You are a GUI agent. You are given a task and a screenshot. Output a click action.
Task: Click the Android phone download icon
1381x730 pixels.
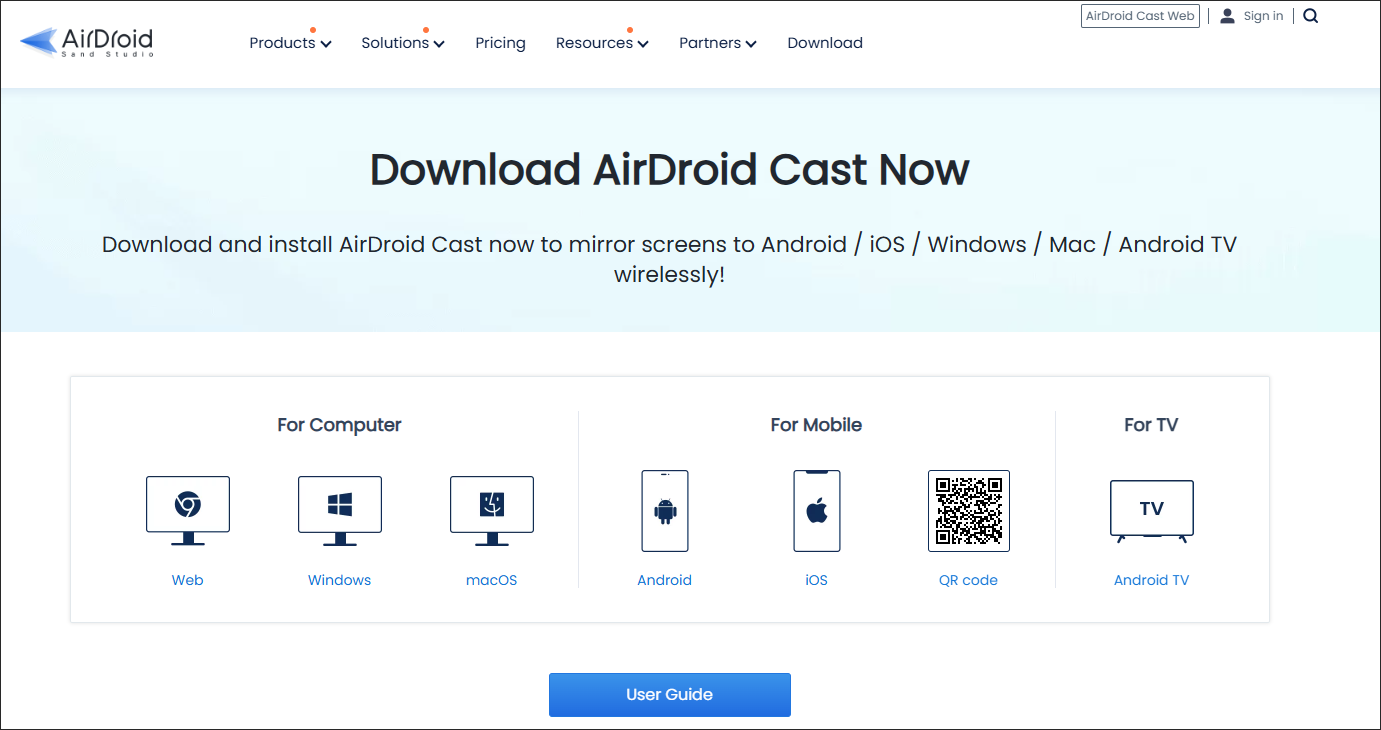click(x=664, y=510)
